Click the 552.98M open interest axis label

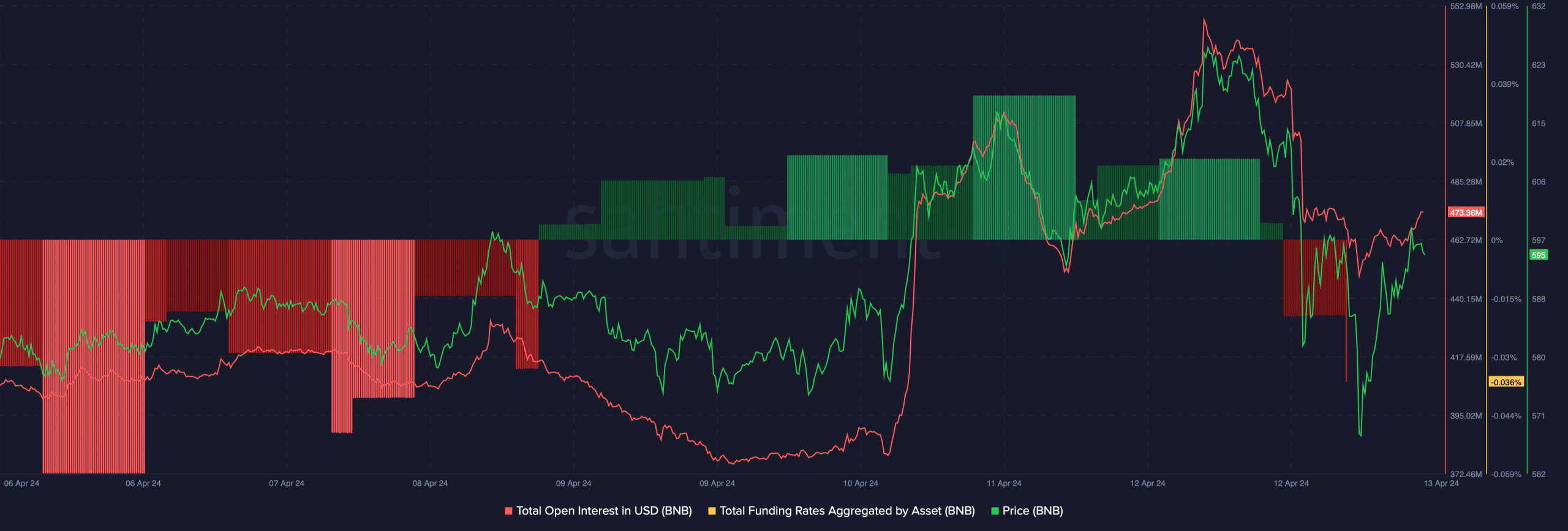click(1466, 7)
